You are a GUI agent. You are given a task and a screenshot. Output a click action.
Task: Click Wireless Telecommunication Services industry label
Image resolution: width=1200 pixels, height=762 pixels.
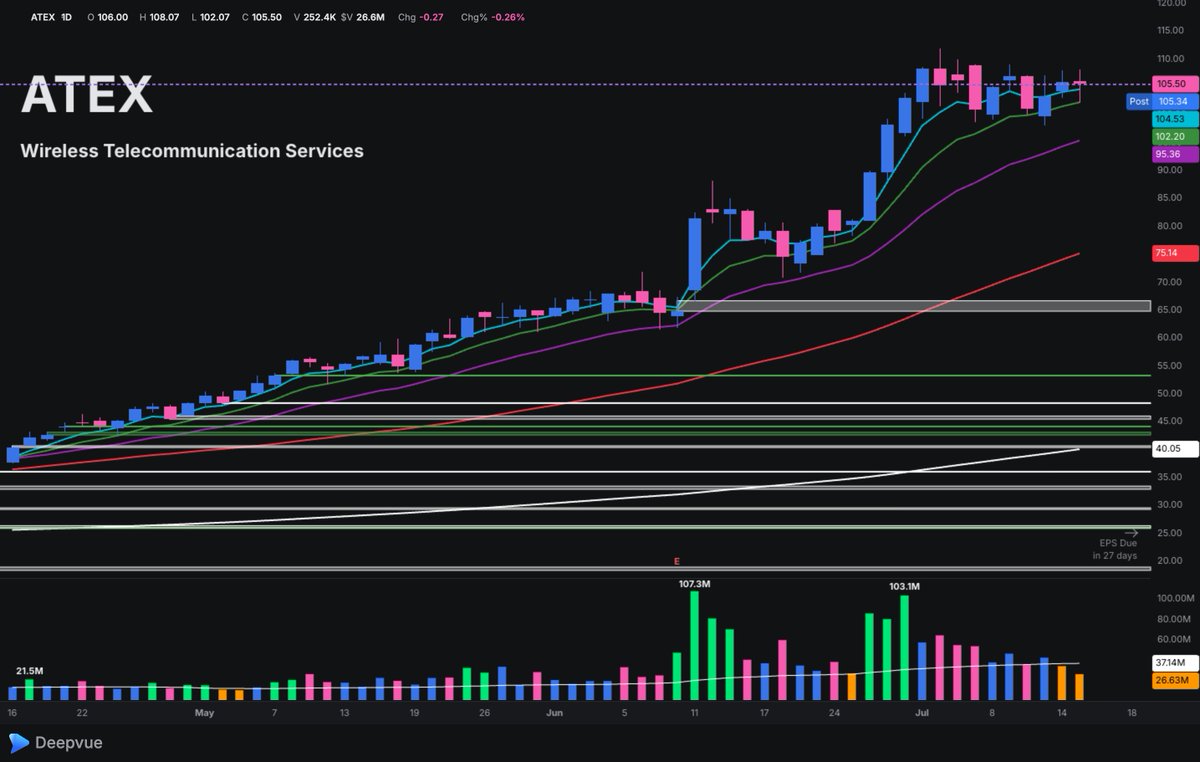192,151
